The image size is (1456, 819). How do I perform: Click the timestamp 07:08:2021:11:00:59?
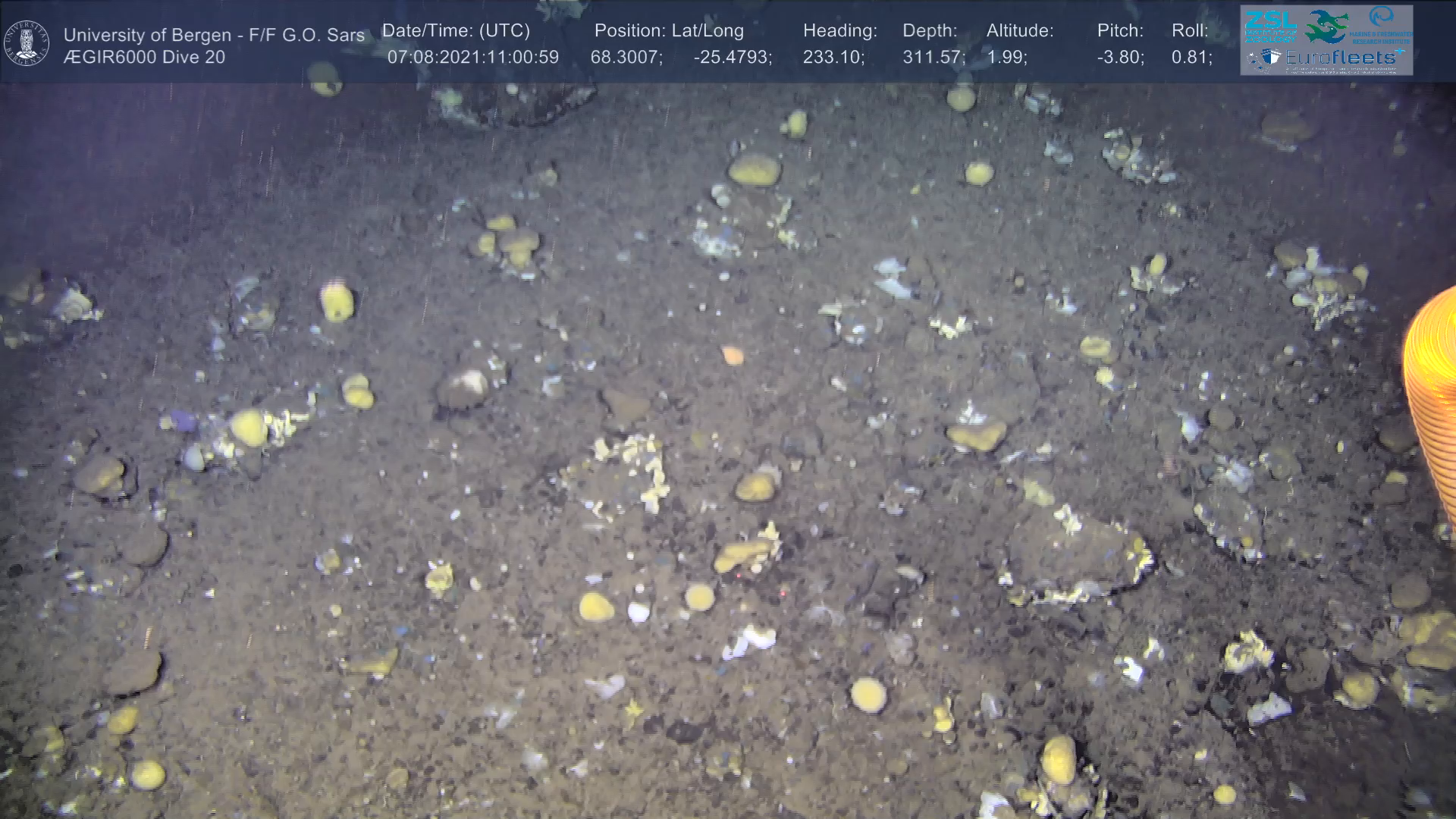click(472, 58)
